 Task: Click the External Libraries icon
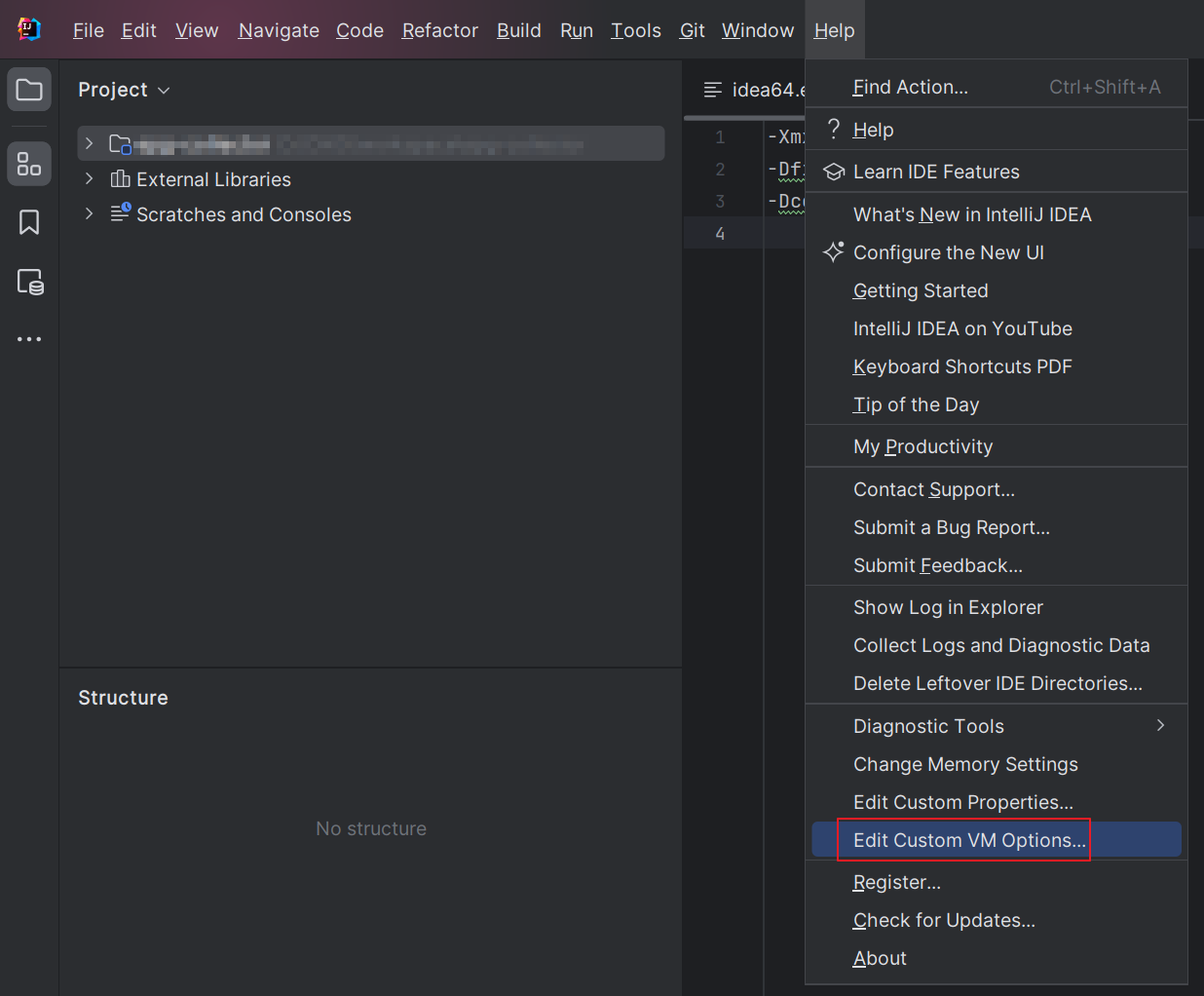pos(121,178)
